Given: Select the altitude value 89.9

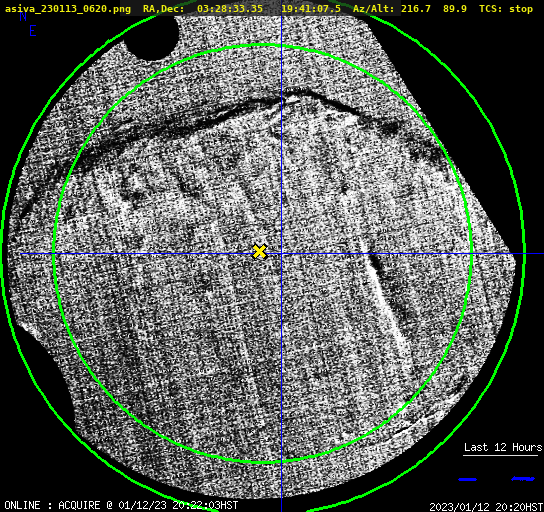Looking at the screenshot, I should click(x=455, y=9).
